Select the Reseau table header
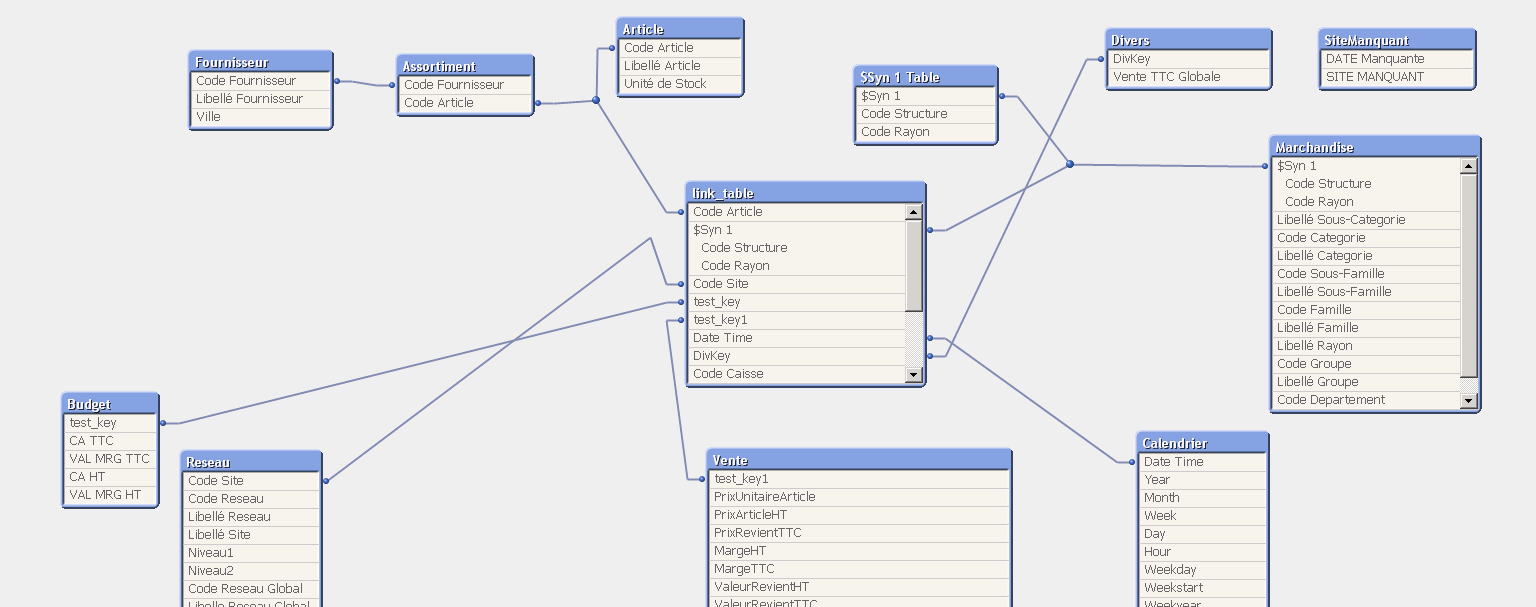 point(251,462)
